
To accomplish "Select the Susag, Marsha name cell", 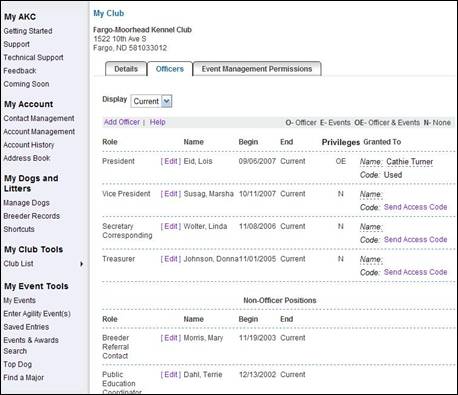I will (209, 194).
